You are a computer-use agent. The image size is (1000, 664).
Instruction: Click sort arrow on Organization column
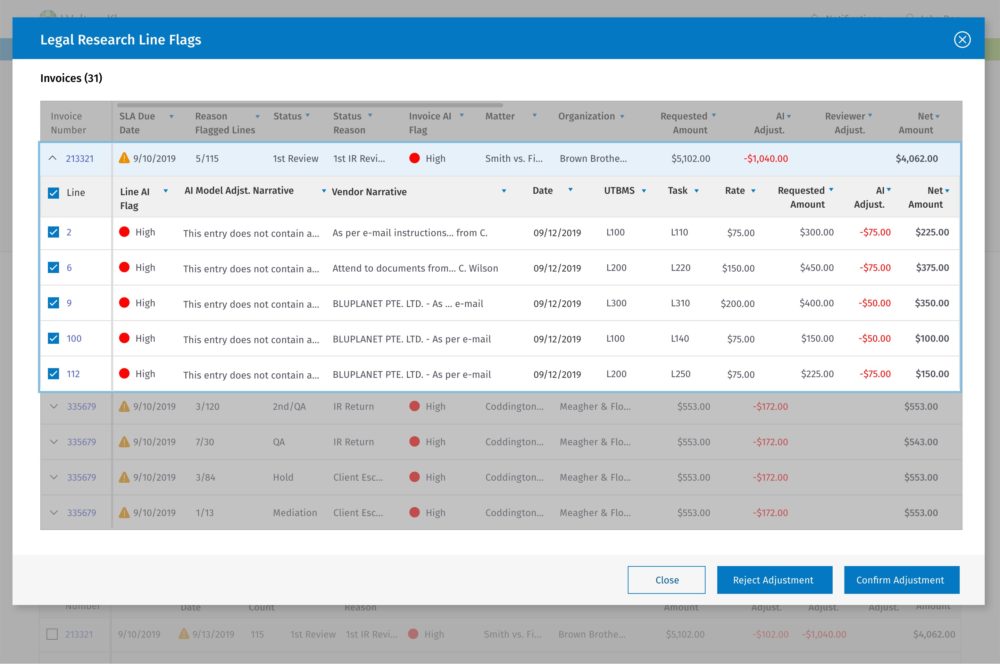(622, 117)
